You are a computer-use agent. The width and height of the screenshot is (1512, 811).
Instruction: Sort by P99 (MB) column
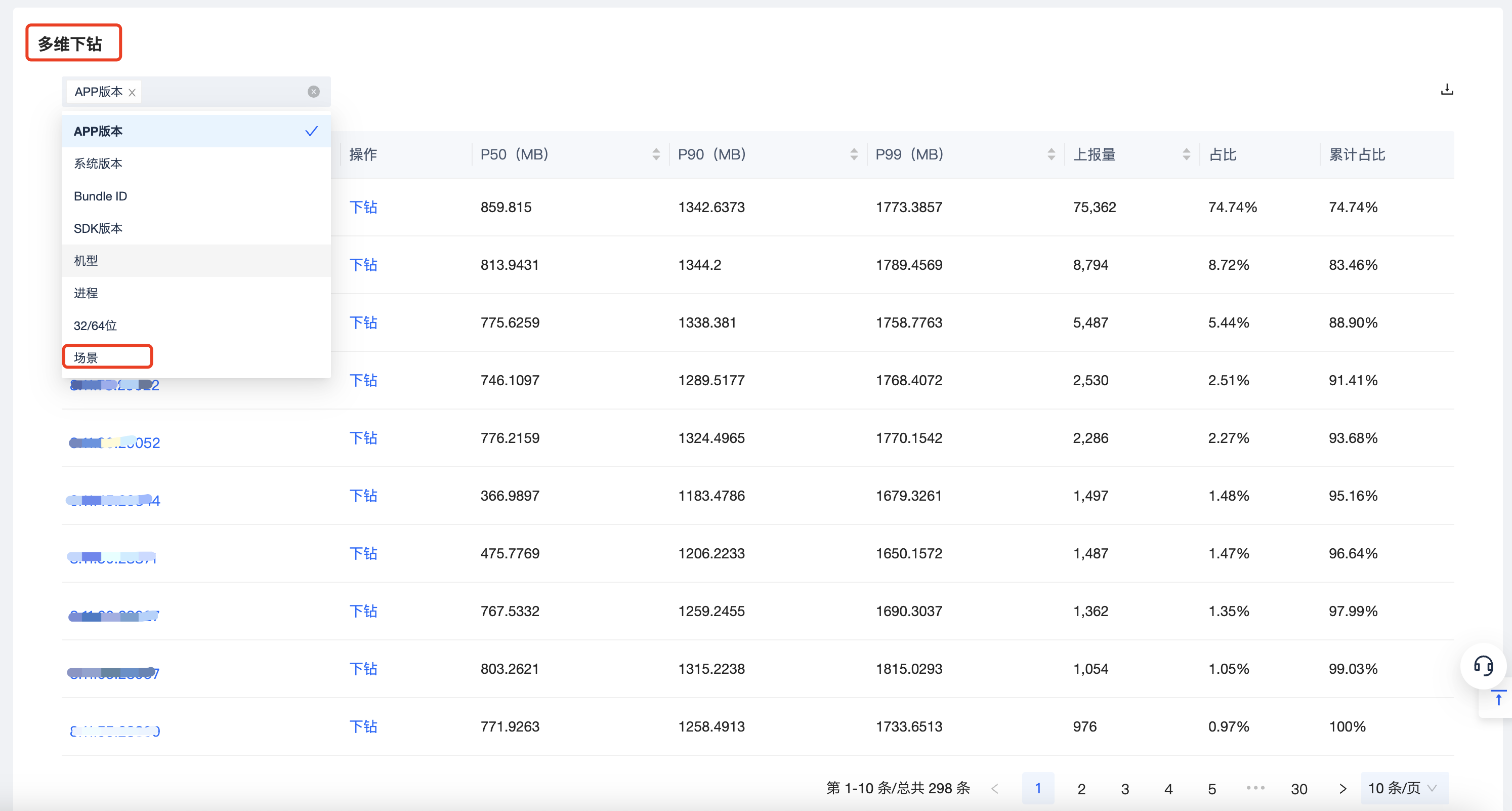tap(1051, 154)
